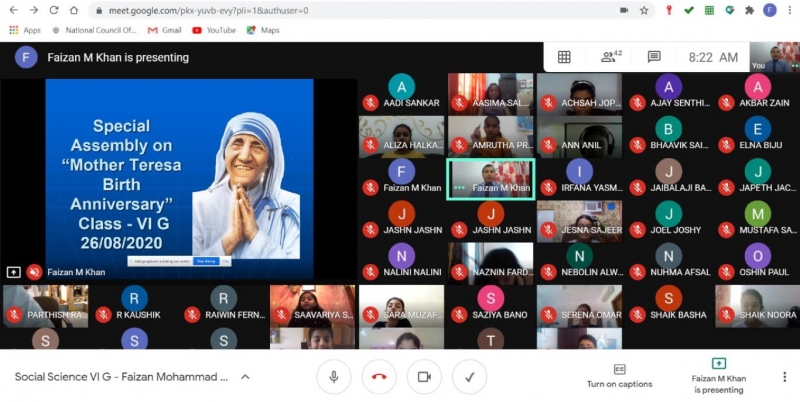The height and width of the screenshot is (402, 800).
Task: Bookmark this page with the star icon
Action: [645, 10]
